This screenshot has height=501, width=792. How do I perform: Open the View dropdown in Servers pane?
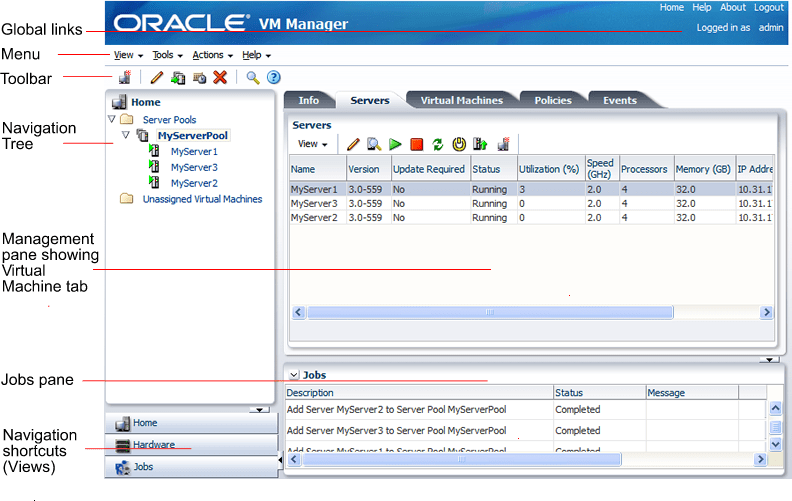313,144
